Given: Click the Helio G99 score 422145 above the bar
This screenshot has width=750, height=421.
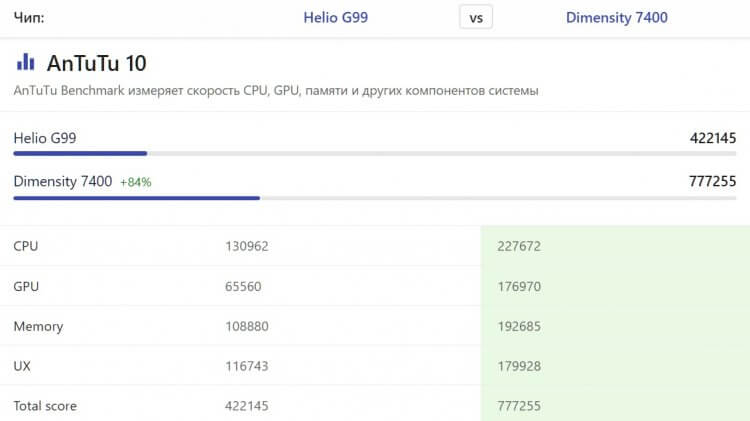Looking at the screenshot, I should pyautogui.click(x=713, y=138).
